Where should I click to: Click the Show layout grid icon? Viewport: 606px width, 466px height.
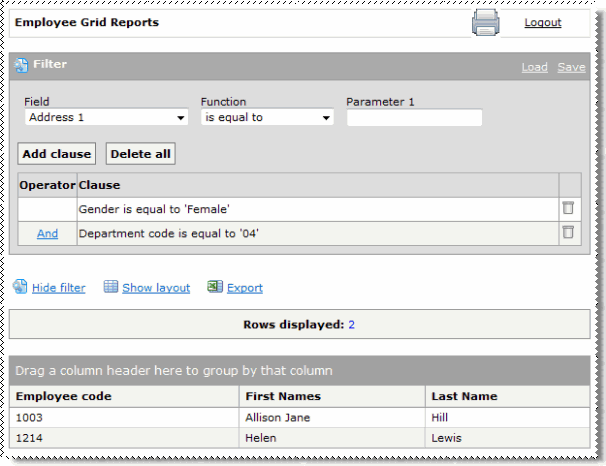[x=111, y=287]
